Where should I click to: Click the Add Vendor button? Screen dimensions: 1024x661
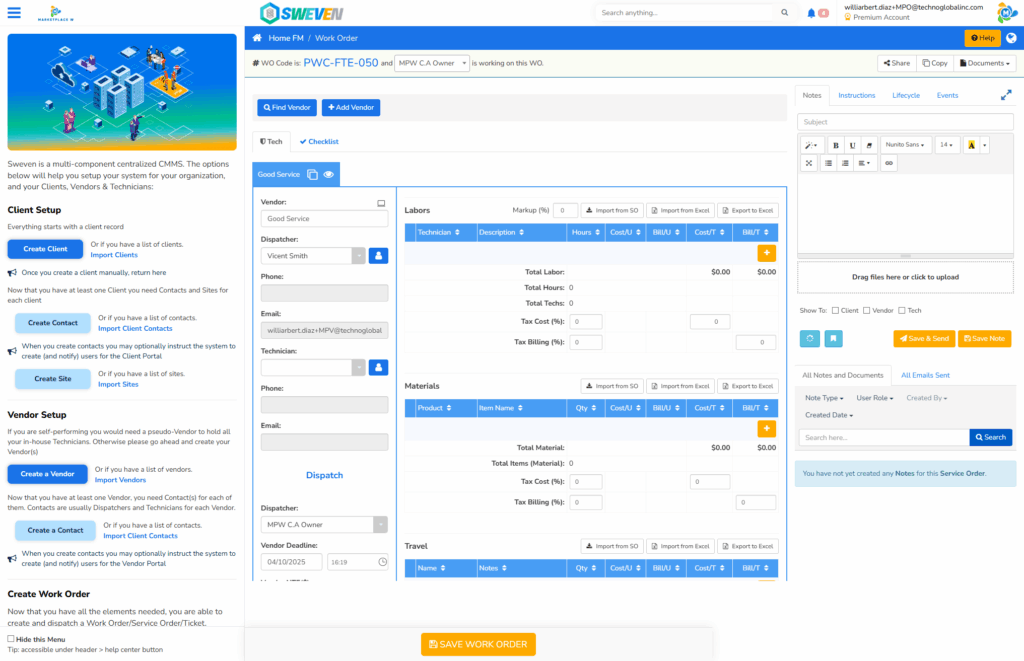pos(351,108)
